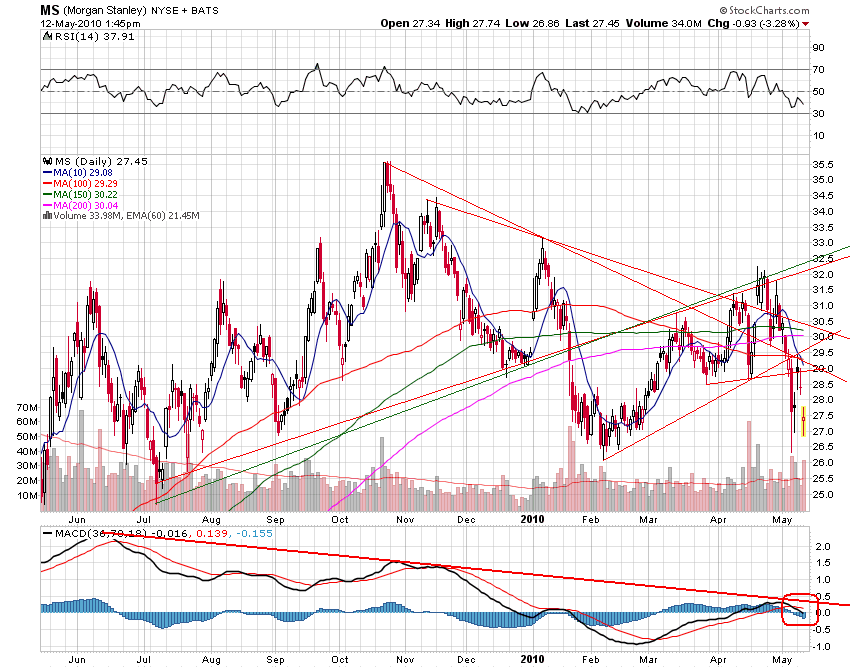Click the MS ticker symbol title

[x=50, y=10]
